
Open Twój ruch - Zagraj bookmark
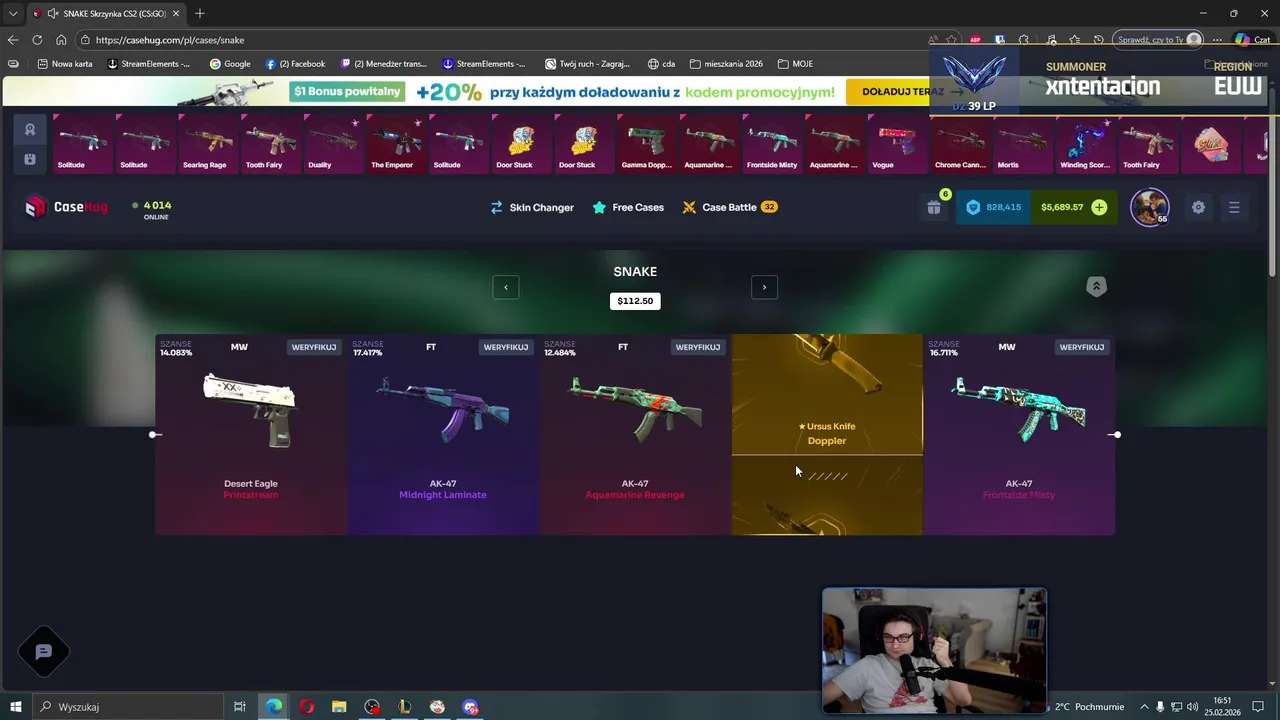click(587, 64)
